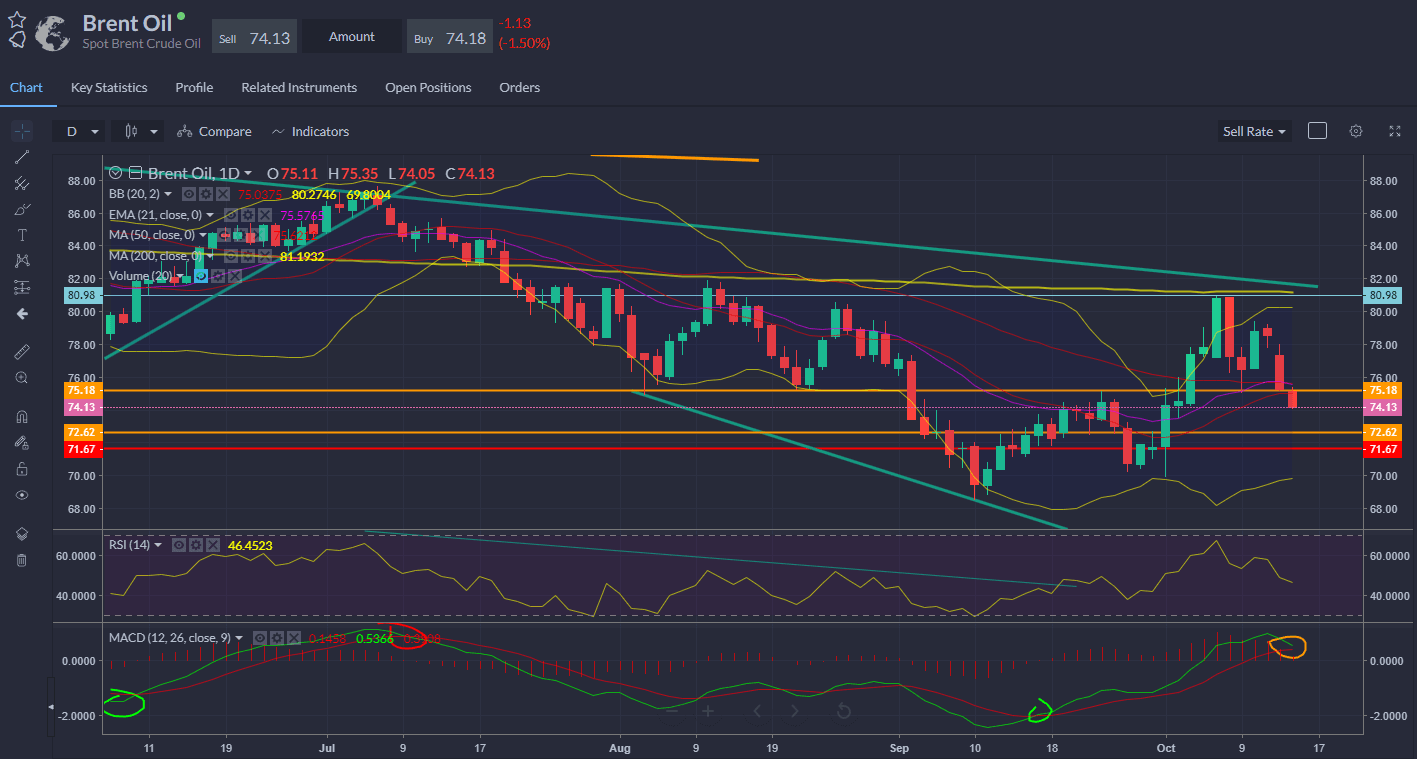Click the Amount input field
The image size is (1417, 759).
coord(352,37)
